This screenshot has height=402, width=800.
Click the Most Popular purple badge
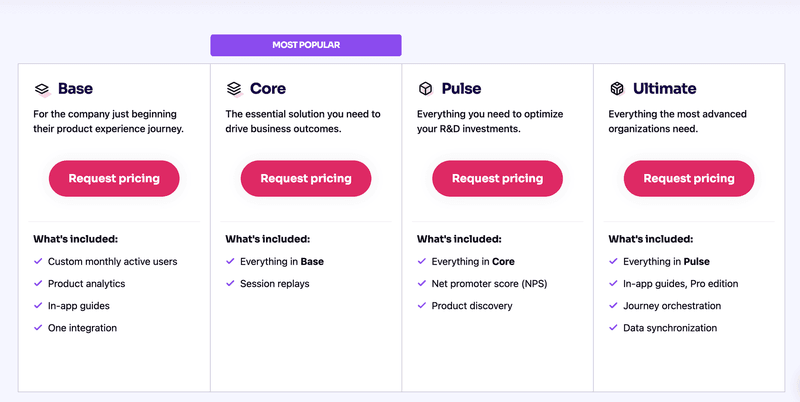pos(306,45)
